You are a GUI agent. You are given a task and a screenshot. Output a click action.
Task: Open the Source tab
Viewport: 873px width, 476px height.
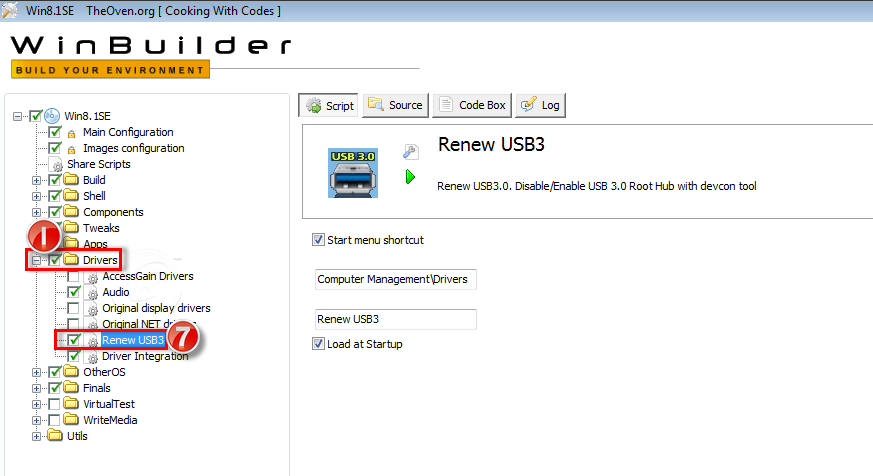click(x=396, y=105)
